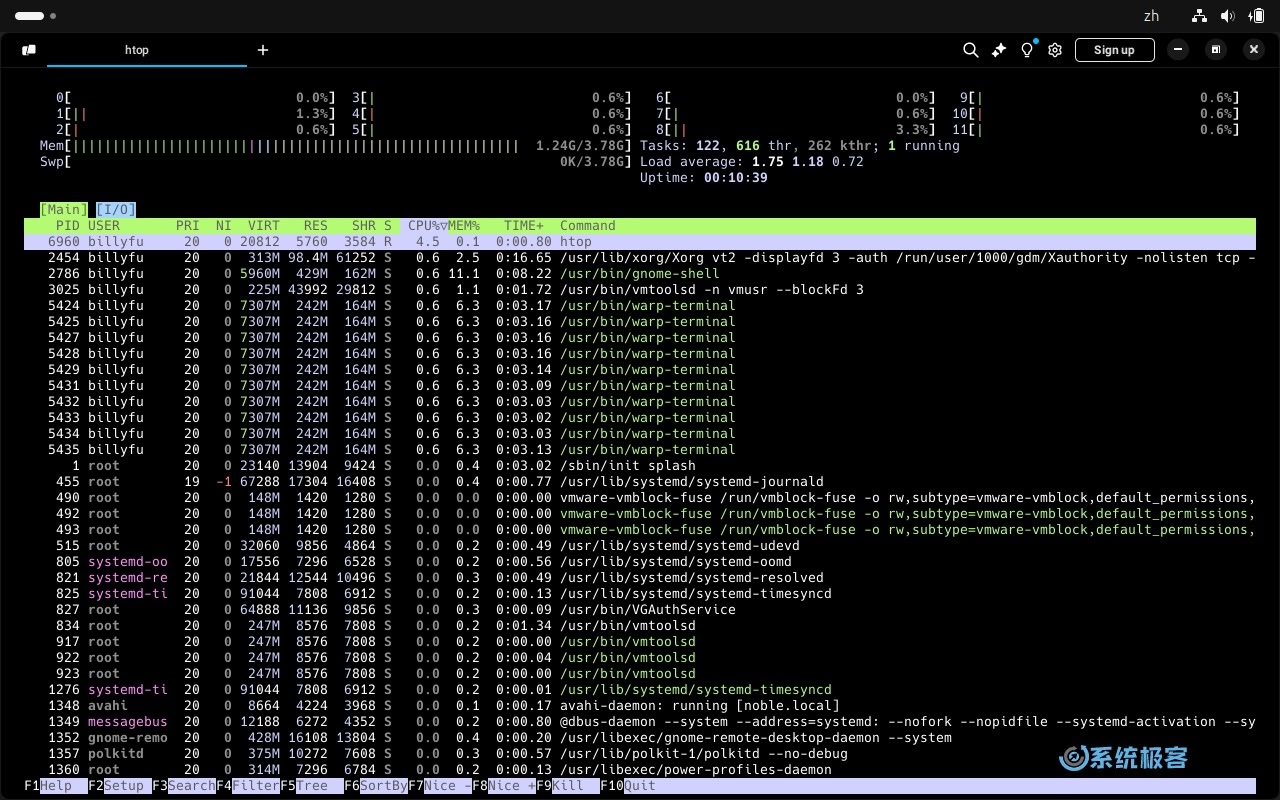This screenshot has width=1280, height=800.
Task: Select the systemd-oomd process row
Action: tap(640, 562)
